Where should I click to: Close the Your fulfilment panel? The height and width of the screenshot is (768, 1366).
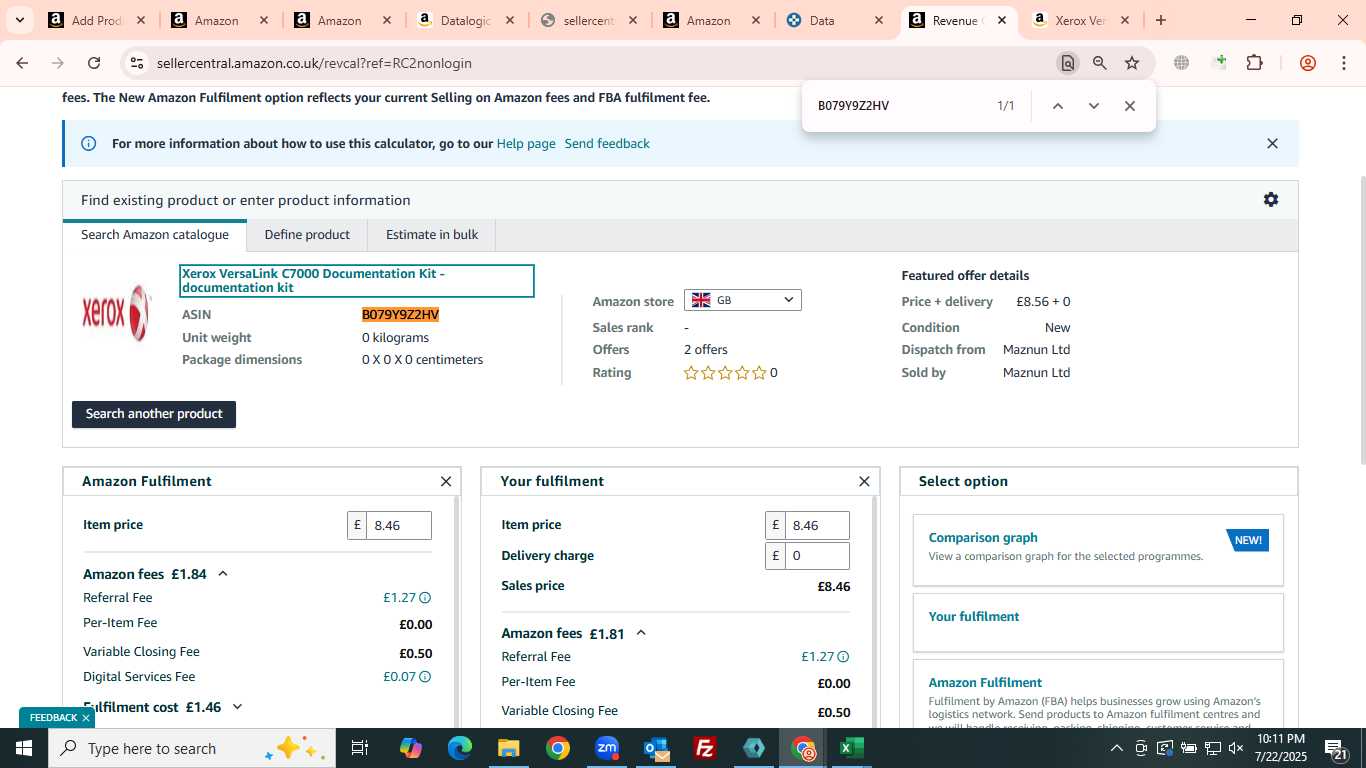pos(864,482)
